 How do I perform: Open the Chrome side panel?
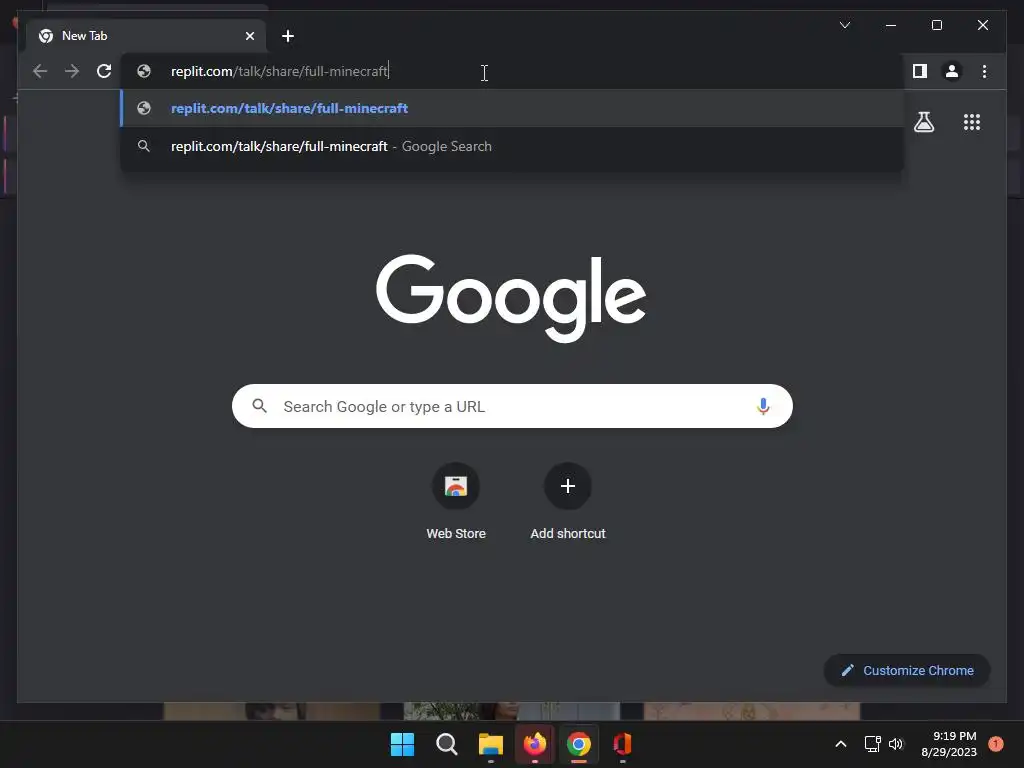920,71
